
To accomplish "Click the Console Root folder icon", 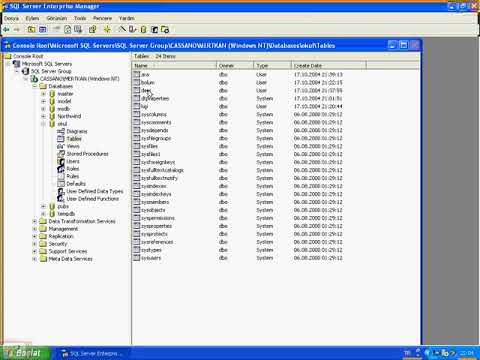I will [x=8, y=56].
